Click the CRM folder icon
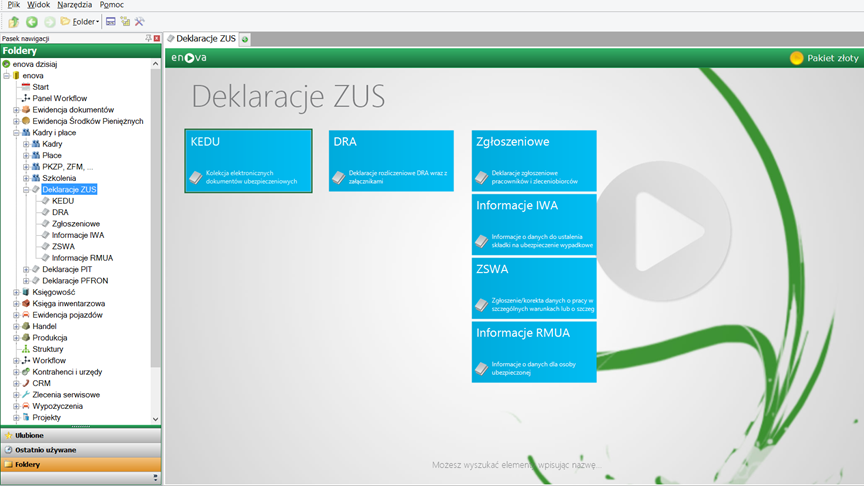This screenshot has height=486, width=864. [26, 384]
